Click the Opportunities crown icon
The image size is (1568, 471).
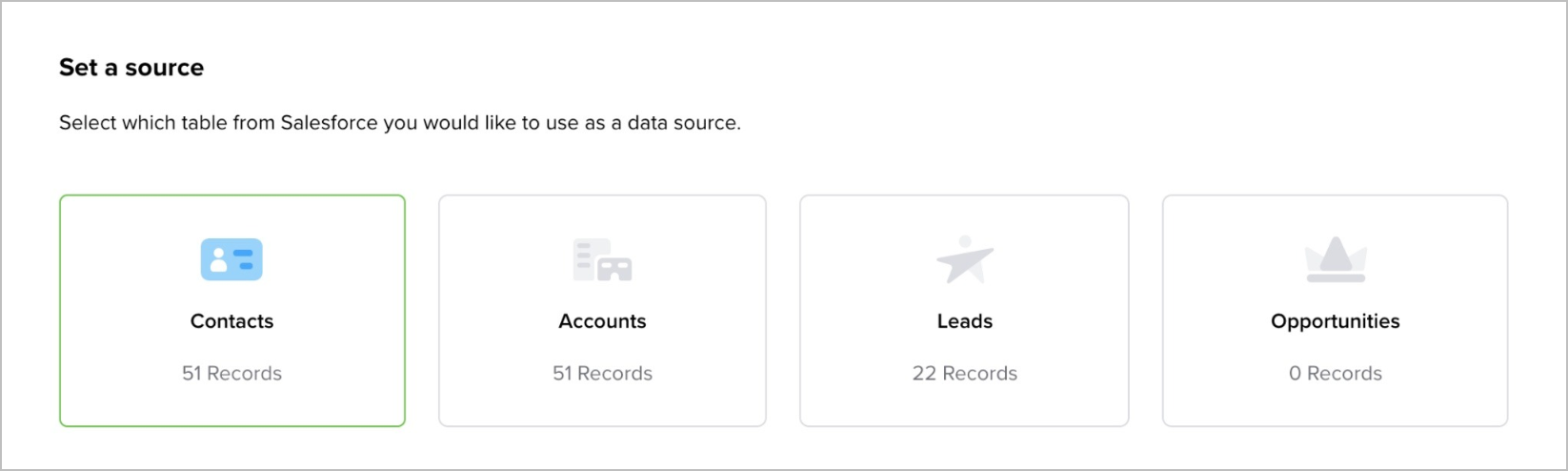pos(1335,259)
